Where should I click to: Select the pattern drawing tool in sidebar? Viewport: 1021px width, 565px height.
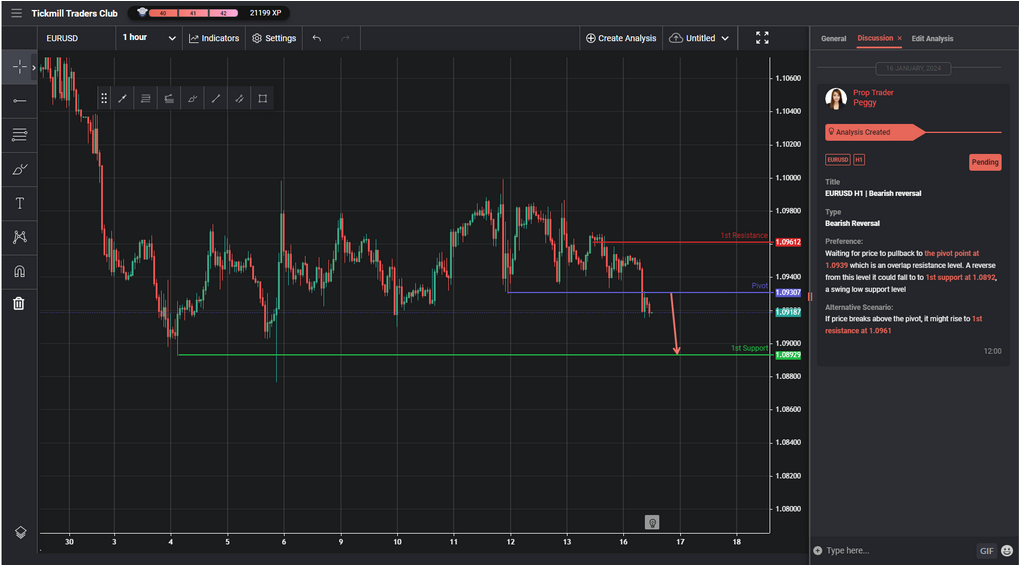point(19,237)
